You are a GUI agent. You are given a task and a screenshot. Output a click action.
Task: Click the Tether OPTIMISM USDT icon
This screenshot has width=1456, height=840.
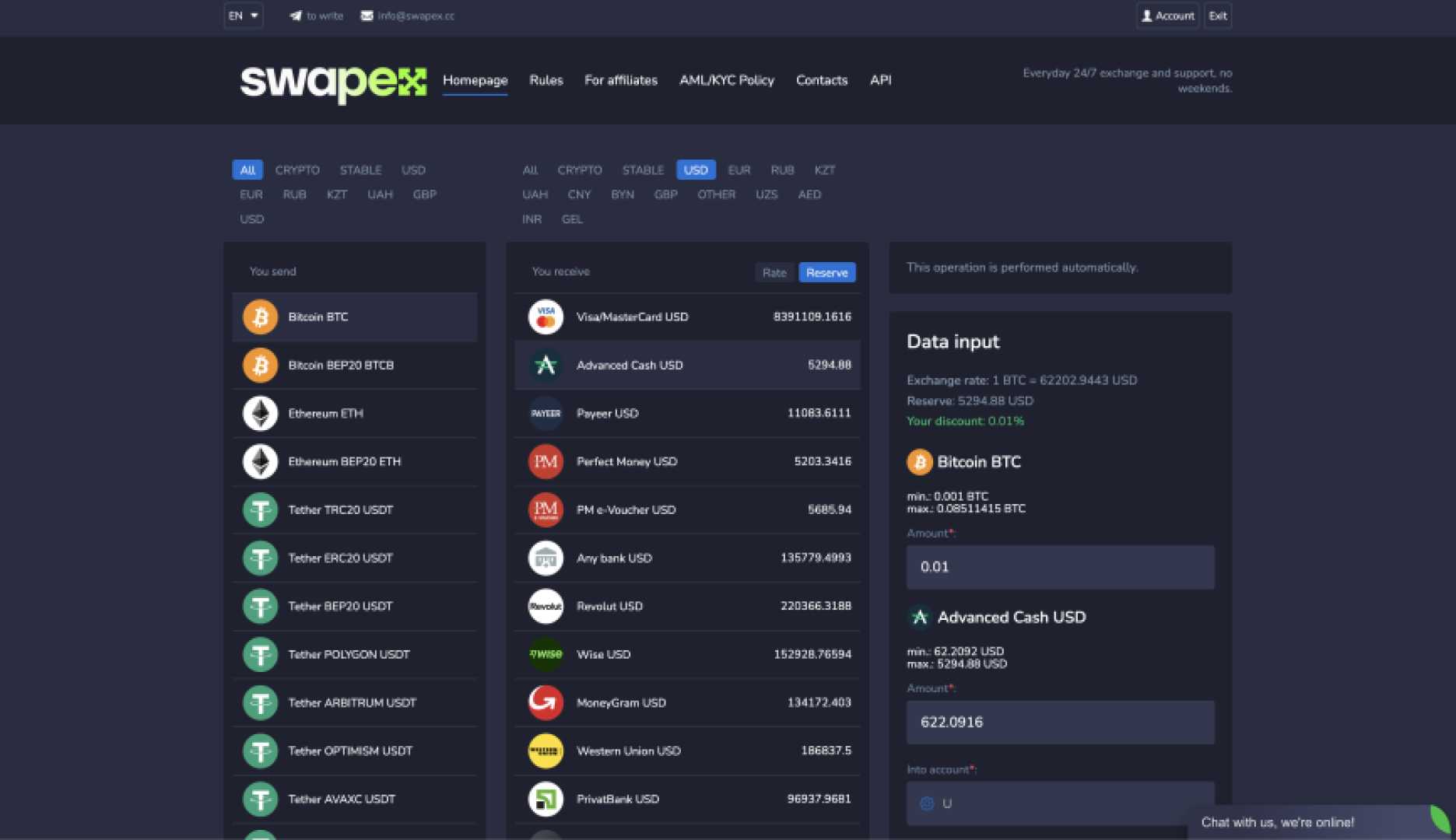pyautogui.click(x=260, y=751)
